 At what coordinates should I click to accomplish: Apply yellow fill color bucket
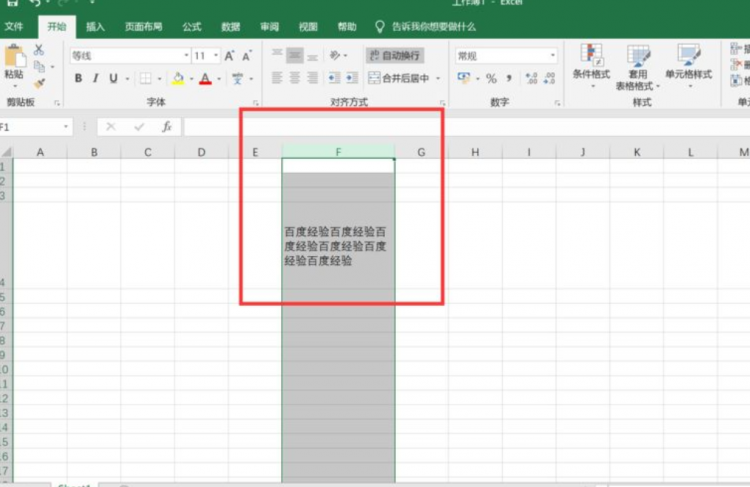178,78
